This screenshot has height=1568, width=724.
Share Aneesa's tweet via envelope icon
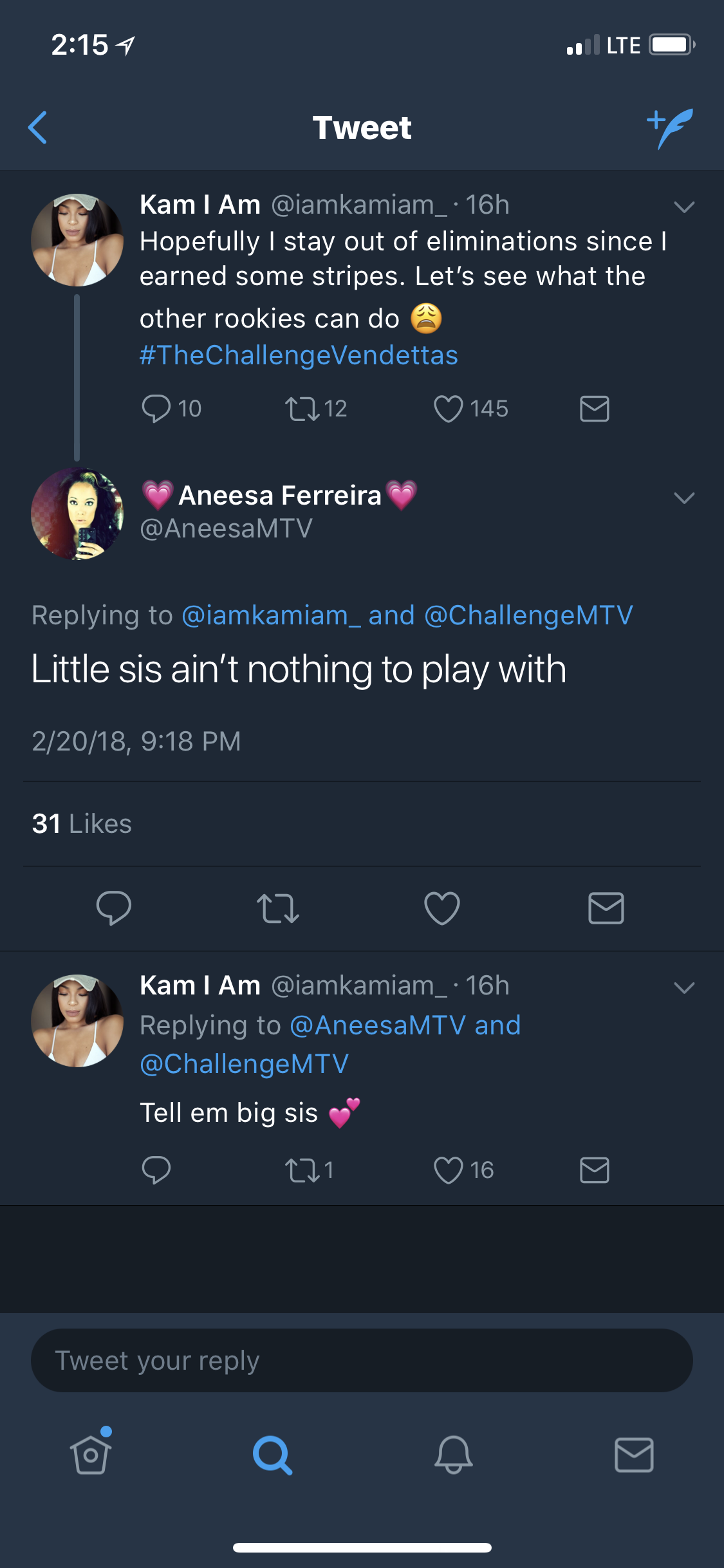[x=606, y=908]
